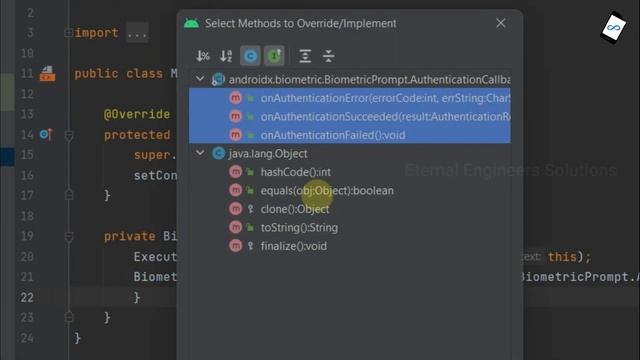Image resolution: width=640 pixels, height=360 pixels.
Task: Select the toString():String method
Action: [x=350, y=227]
